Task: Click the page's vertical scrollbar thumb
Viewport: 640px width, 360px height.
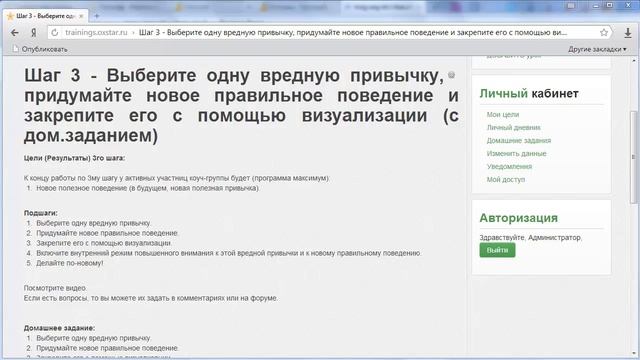Action: 633,157
